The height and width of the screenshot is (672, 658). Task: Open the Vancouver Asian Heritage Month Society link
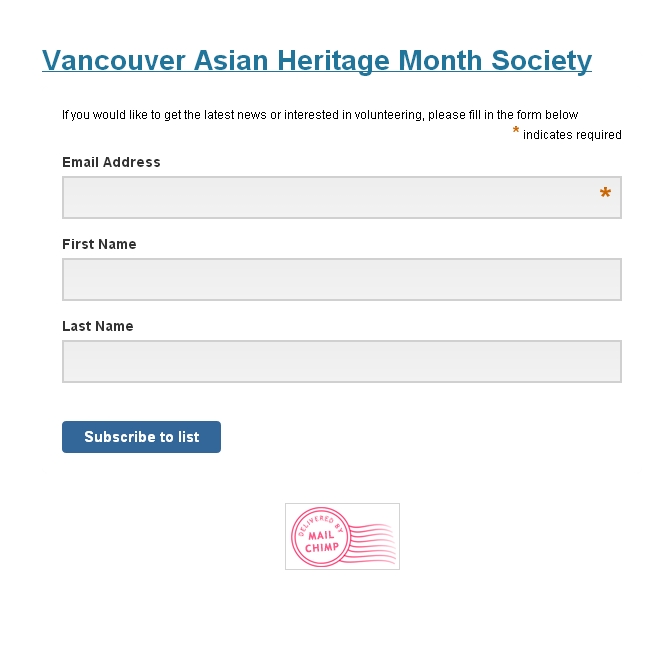pyautogui.click(x=316, y=61)
